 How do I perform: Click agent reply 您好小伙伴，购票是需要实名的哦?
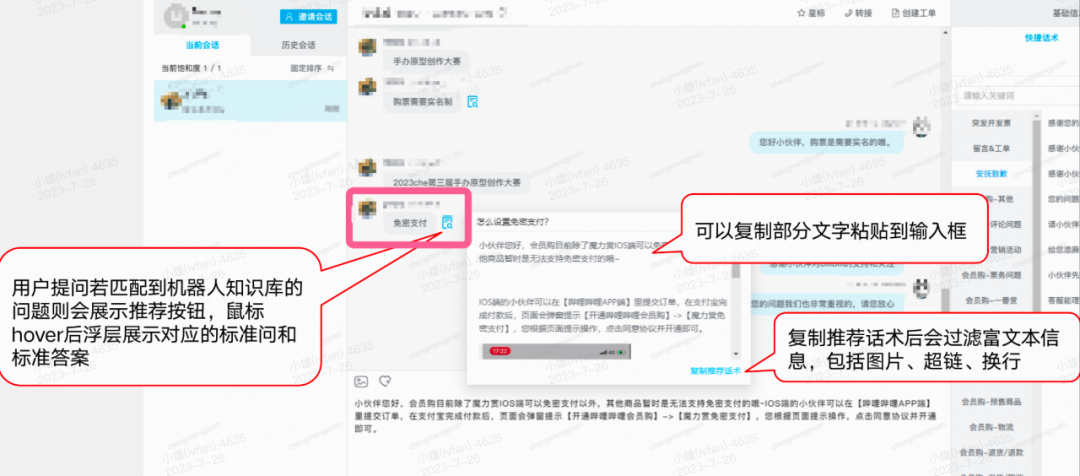(827, 143)
